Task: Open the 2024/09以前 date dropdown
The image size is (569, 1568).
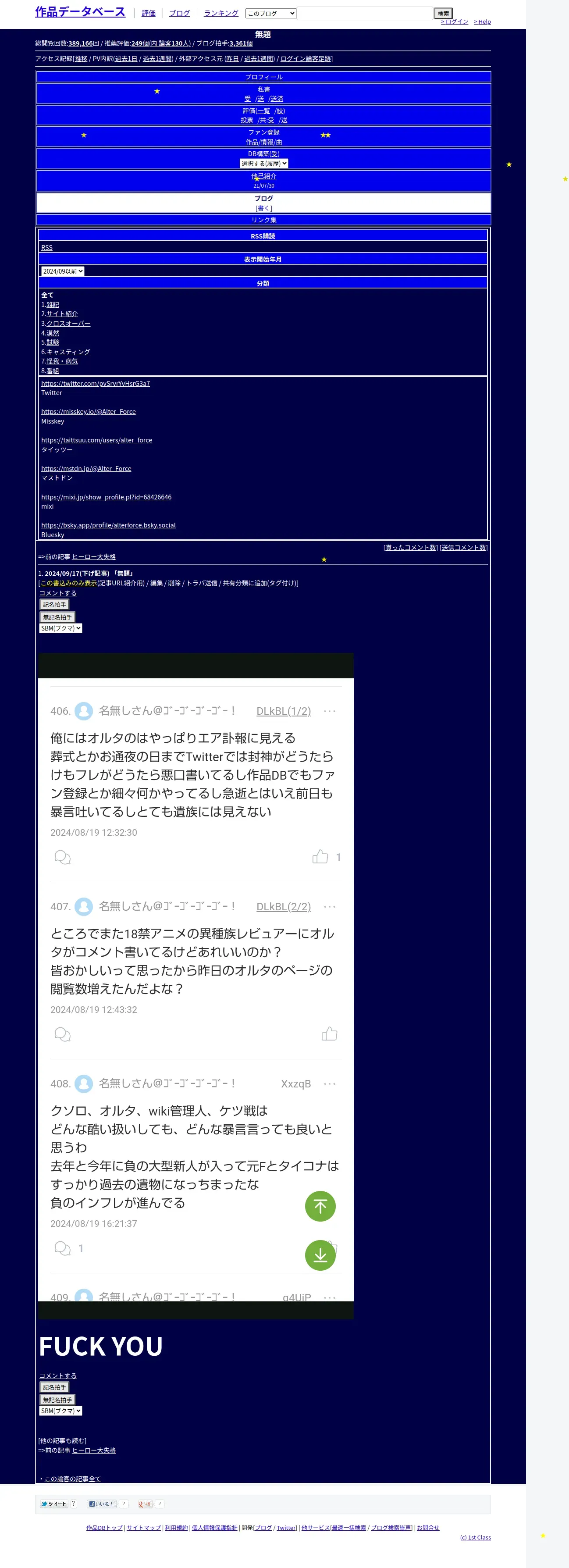Action: (x=63, y=271)
